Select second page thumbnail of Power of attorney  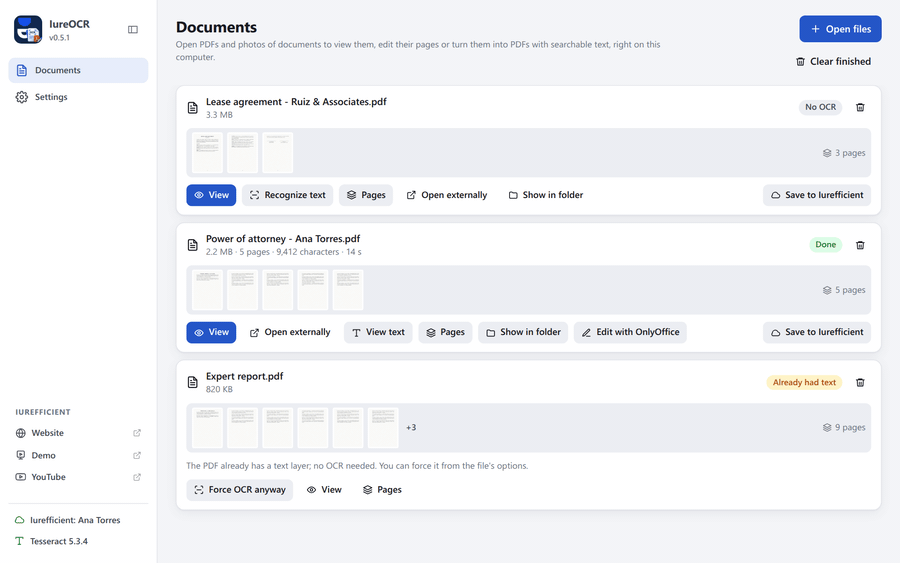click(242, 290)
